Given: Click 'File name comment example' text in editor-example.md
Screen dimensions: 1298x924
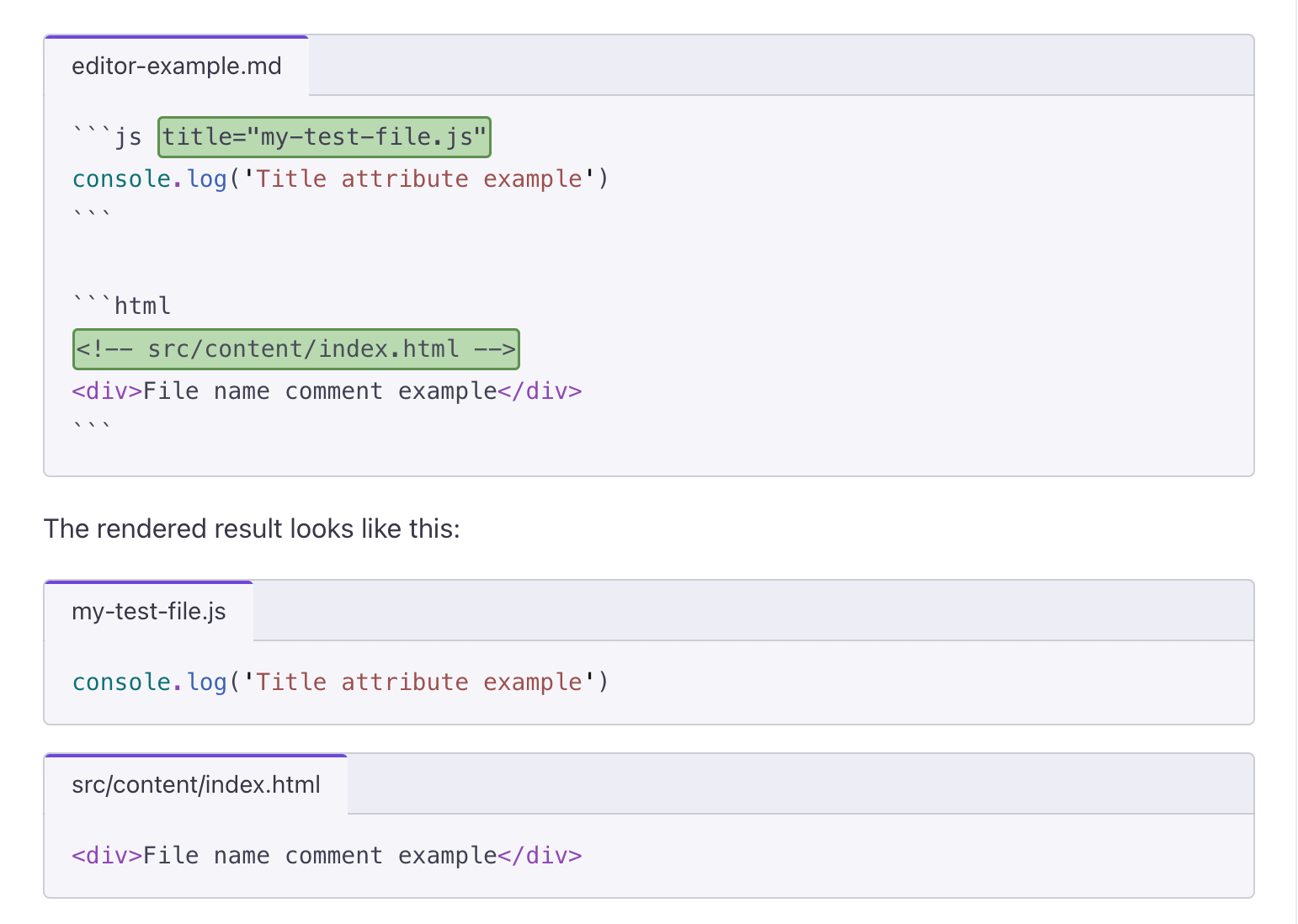Looking at the screenshot, I should (320, 391).
